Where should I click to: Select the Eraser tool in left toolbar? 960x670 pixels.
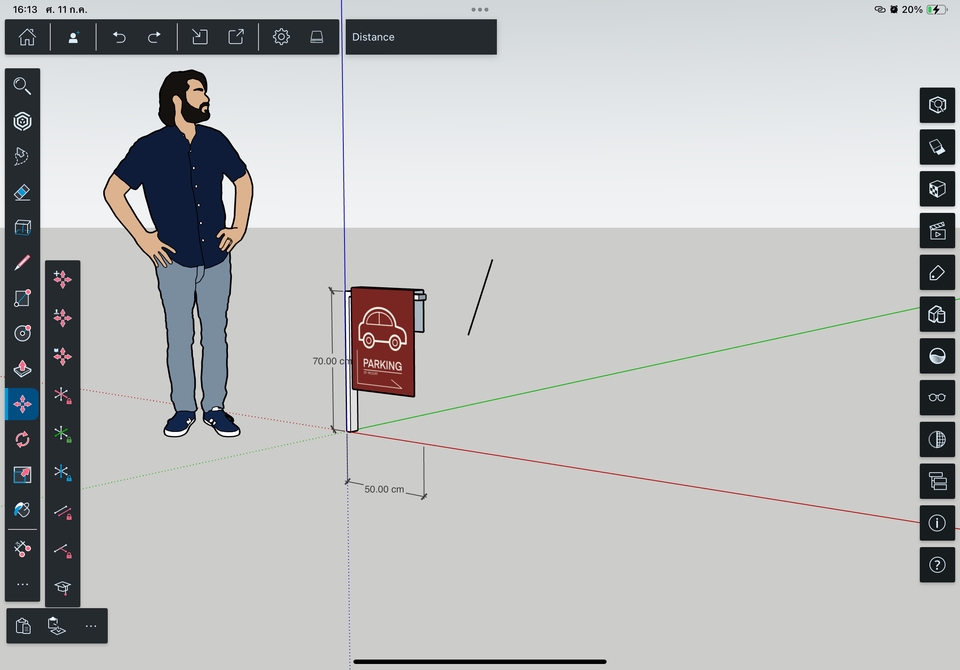click(x=22, y=192)
